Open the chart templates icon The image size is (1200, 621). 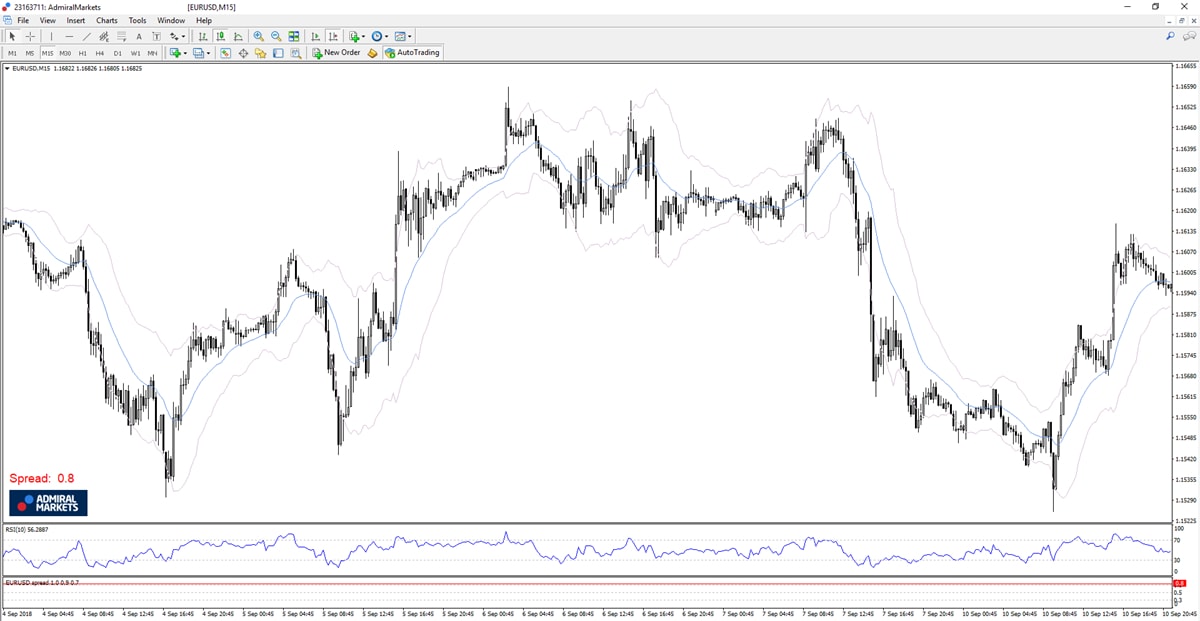[400, 36]
